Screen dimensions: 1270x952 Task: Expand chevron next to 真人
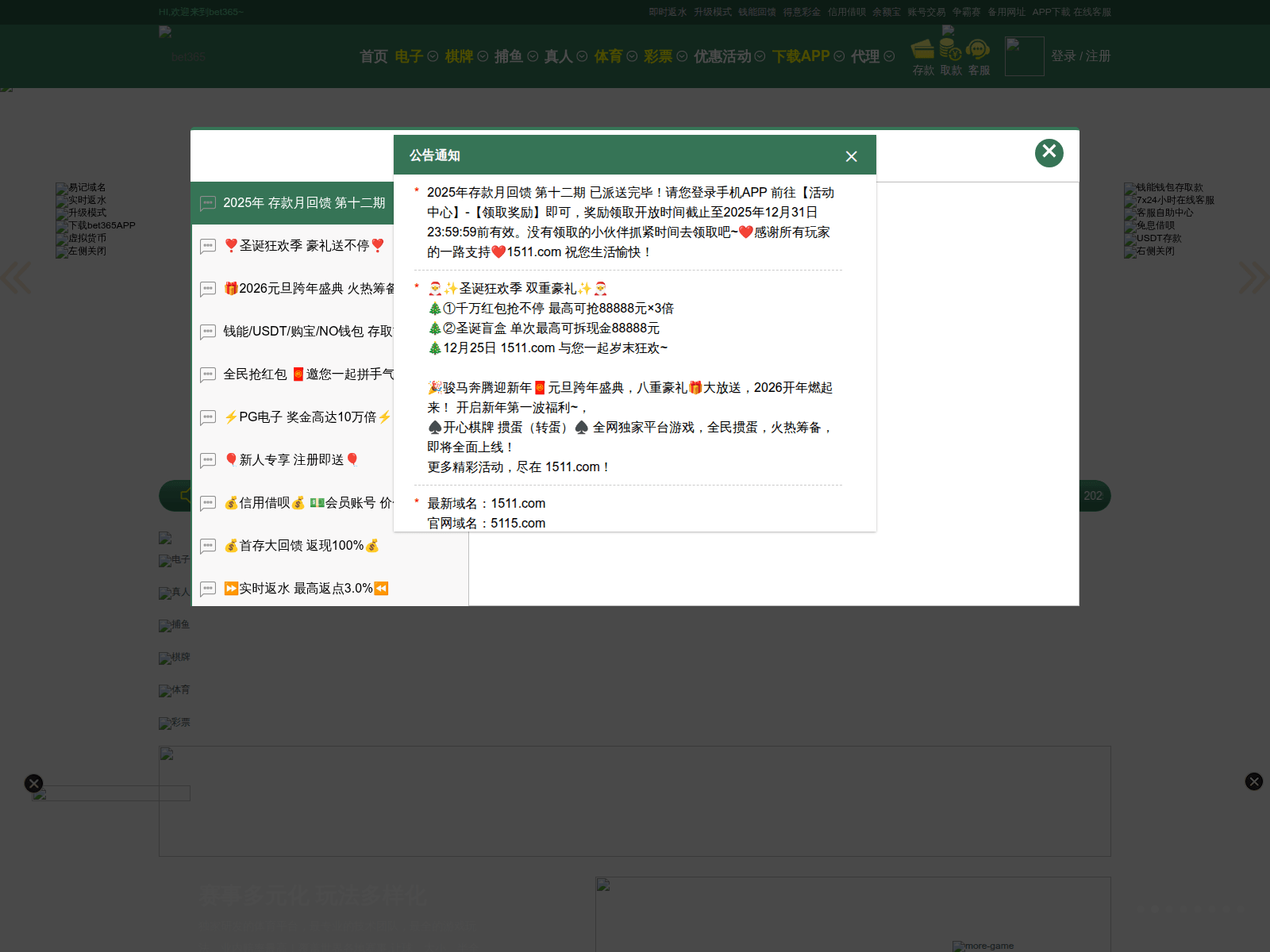point(582,56)
